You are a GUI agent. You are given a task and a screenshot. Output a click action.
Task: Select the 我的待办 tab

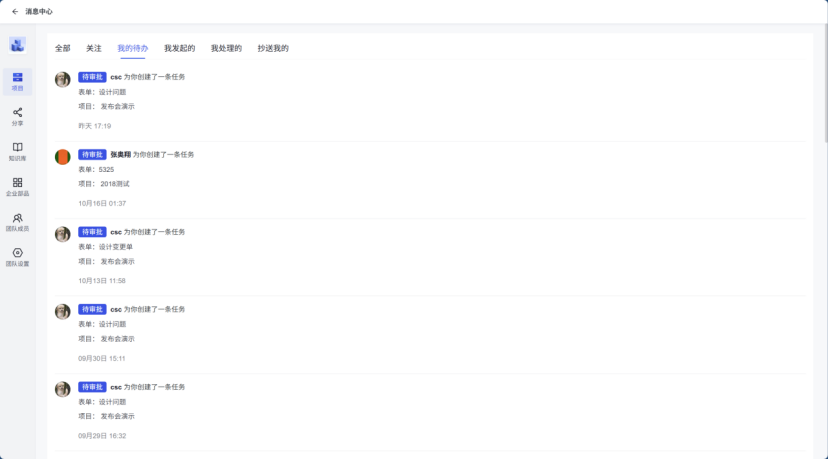click(x=133, y=48)
